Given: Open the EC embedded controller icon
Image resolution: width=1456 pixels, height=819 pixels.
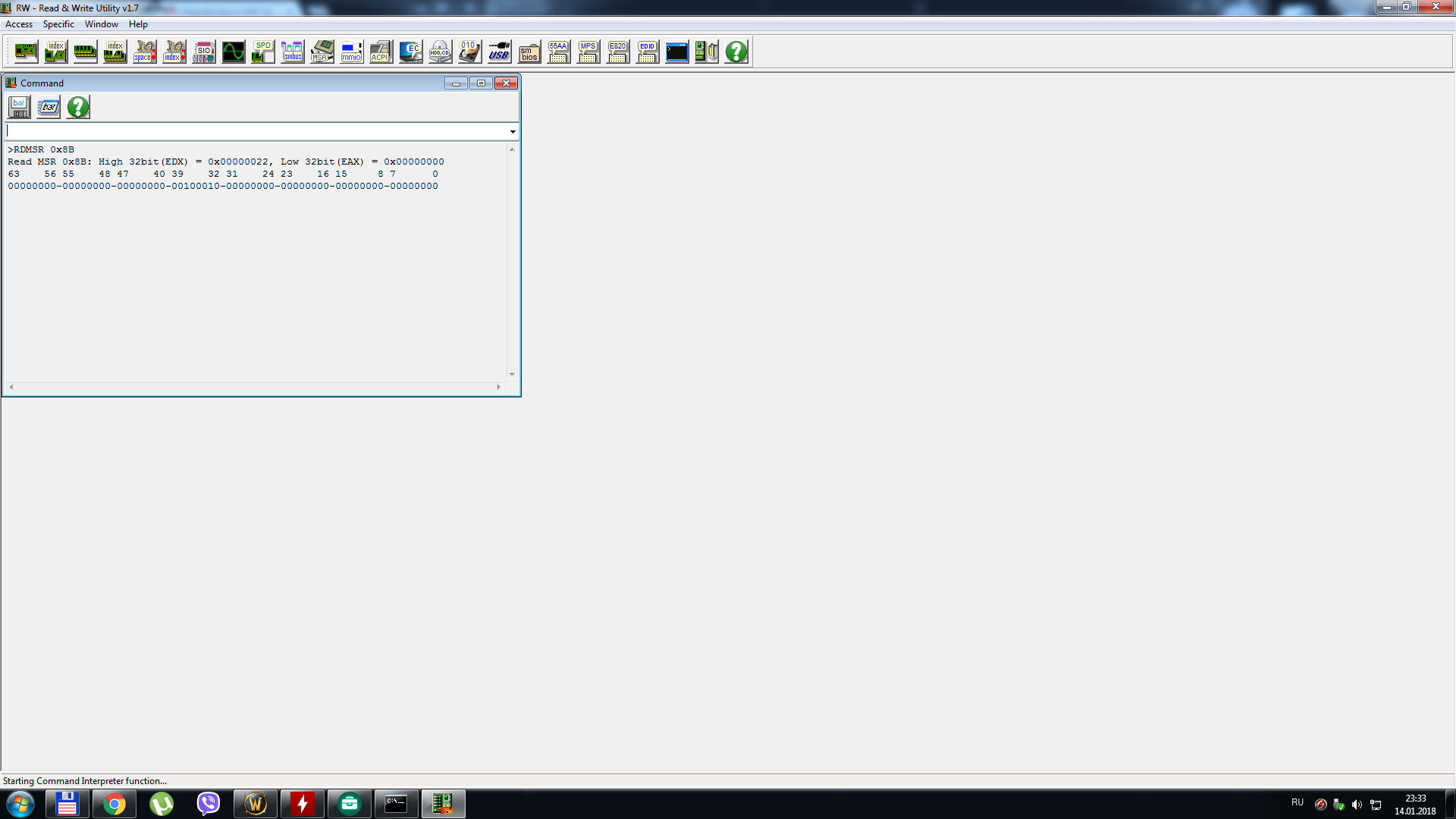Looking at the screenshot, I should coord(410,52).
